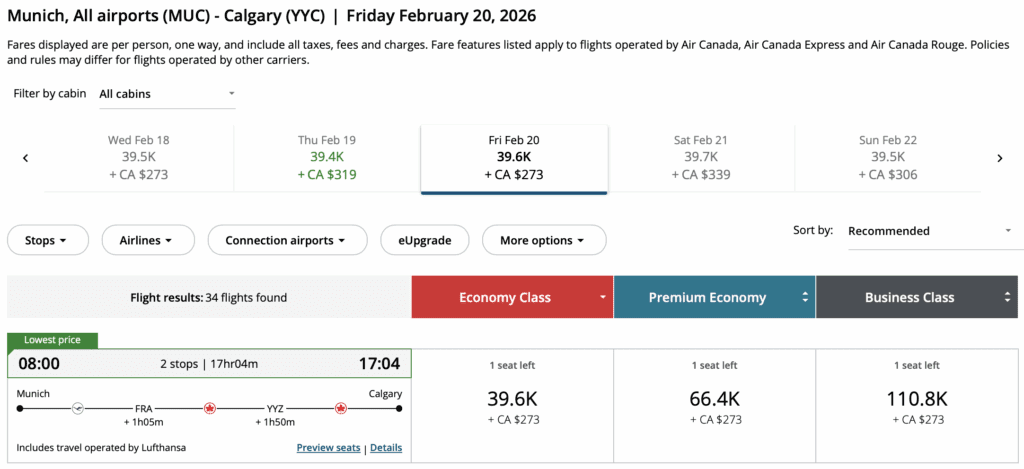Choose the 110.8K Business Class fare
Viewport: 1024px width, 469px height.
pyautogui.click(x=917, y=405)
